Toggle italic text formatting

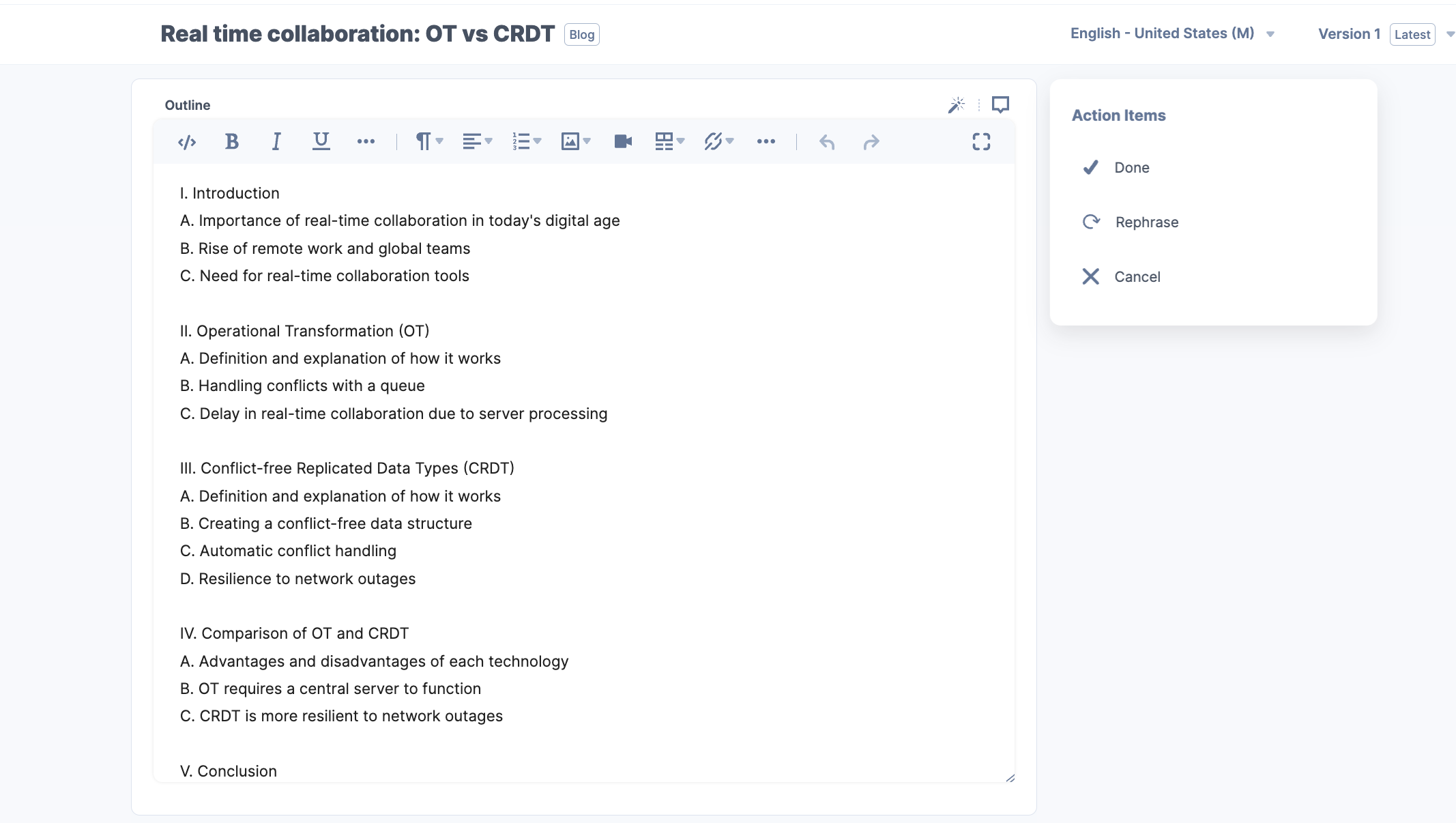tap(276, 141)
